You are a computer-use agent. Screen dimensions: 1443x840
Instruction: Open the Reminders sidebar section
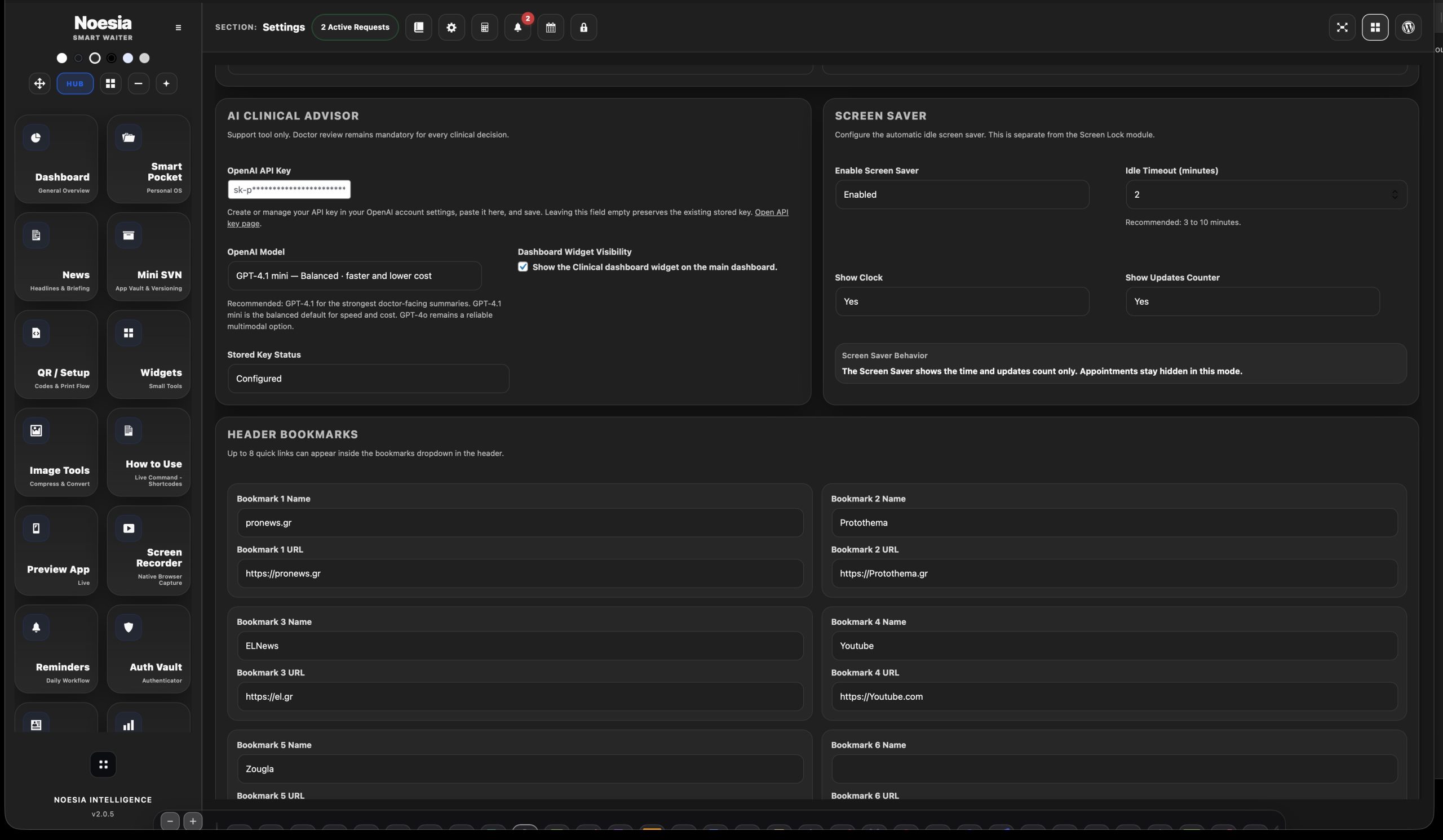pos(56,649)
